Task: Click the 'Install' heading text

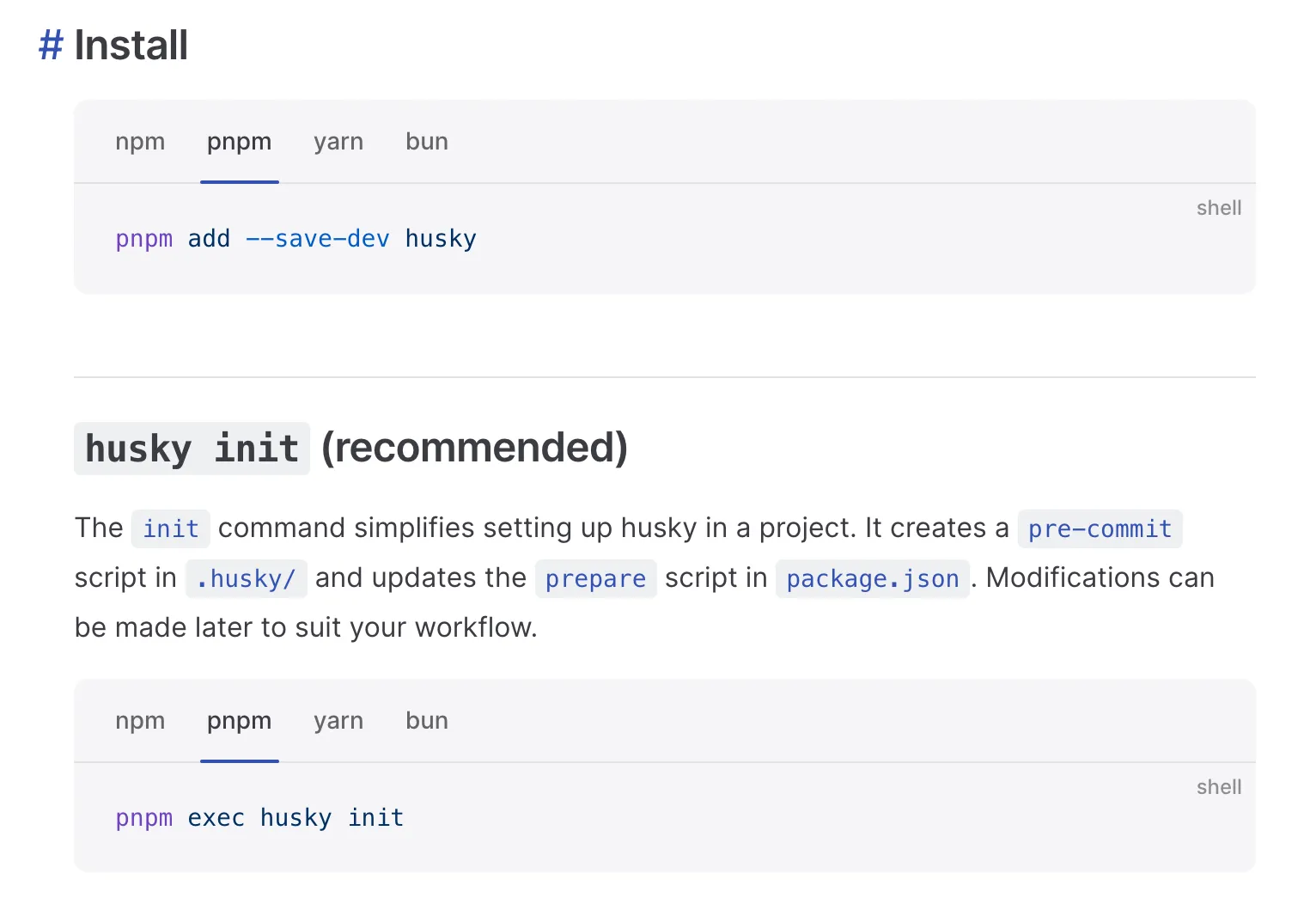Action: pyautogui.click(x=131, y=45)
